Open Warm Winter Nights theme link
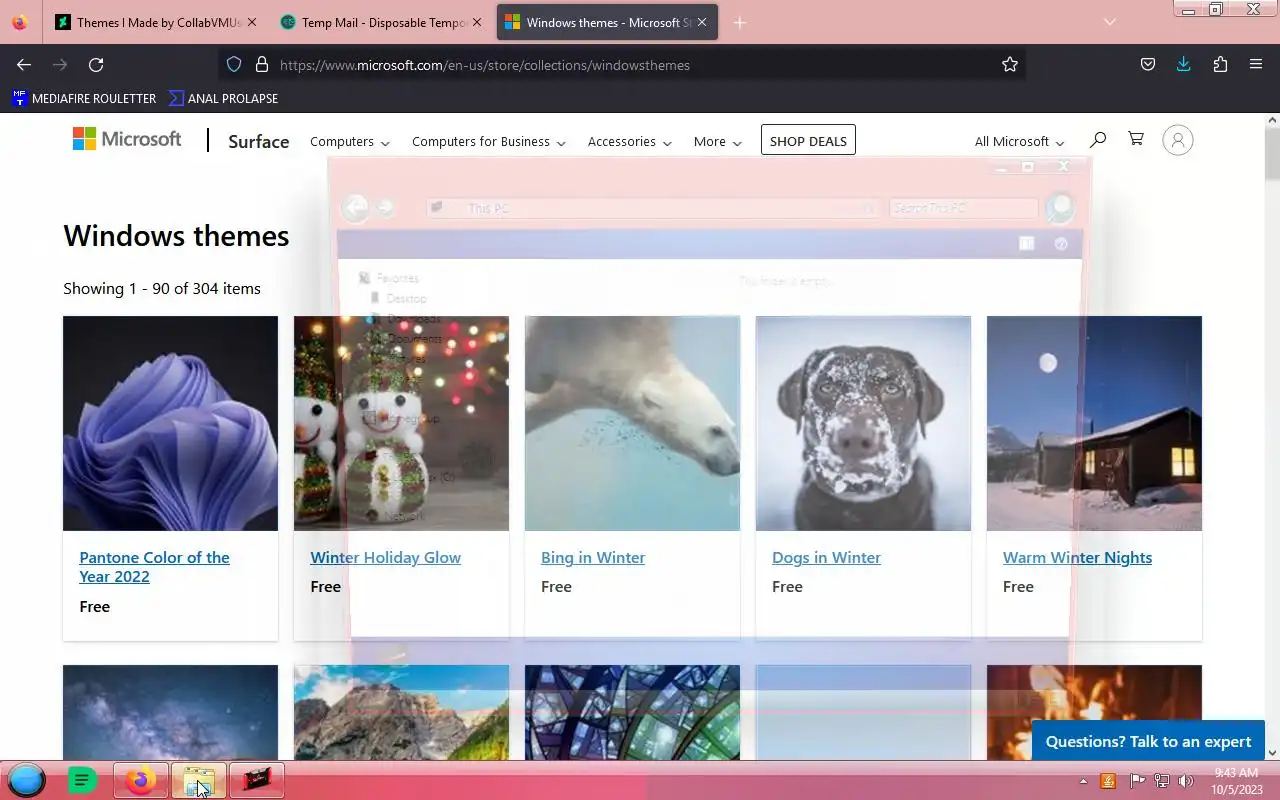Screen dimensions: 1280x800 (1077, 558)
